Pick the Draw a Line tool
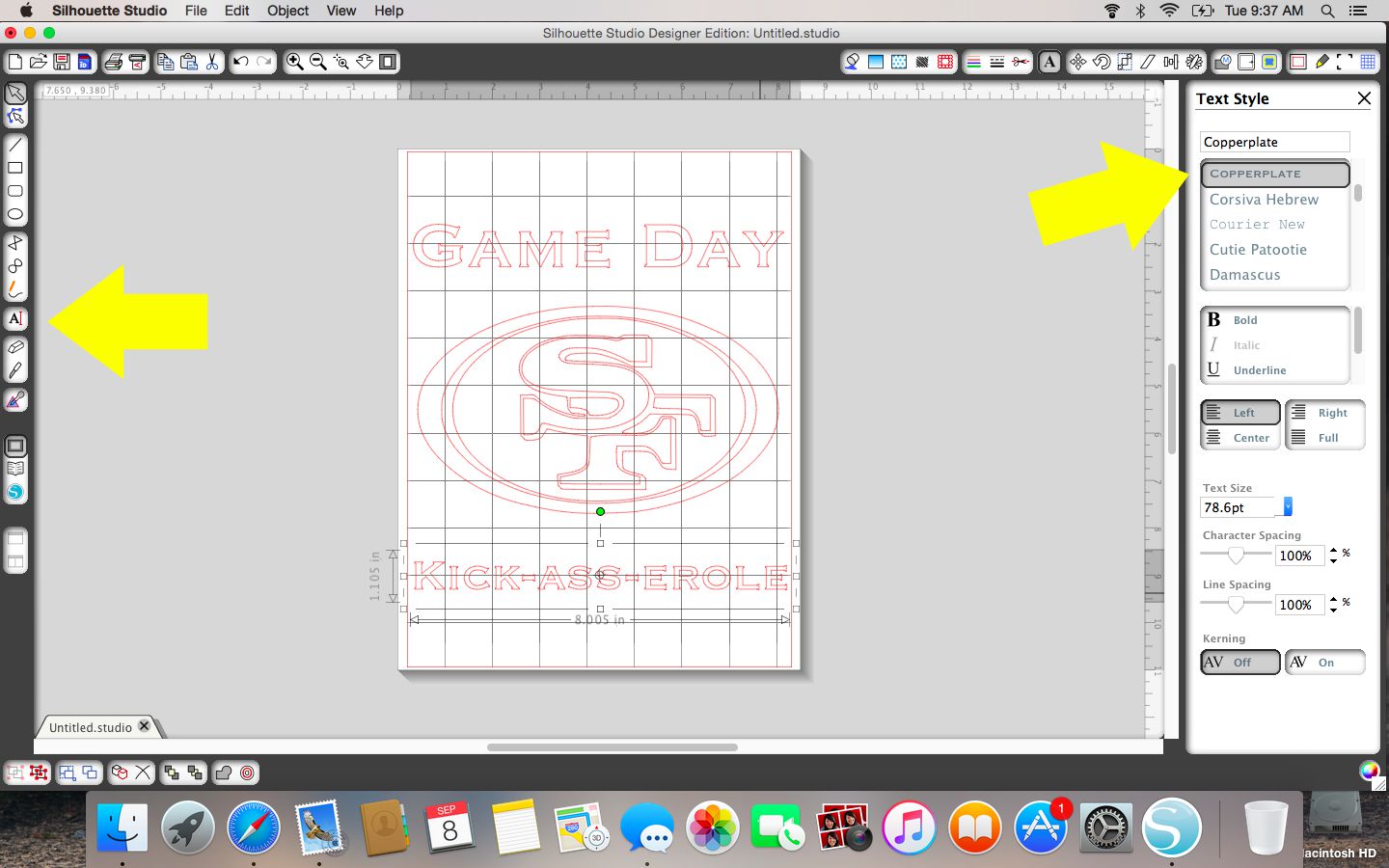The image size is (1389, 868). pyautogui.click(x=15, y=146)
